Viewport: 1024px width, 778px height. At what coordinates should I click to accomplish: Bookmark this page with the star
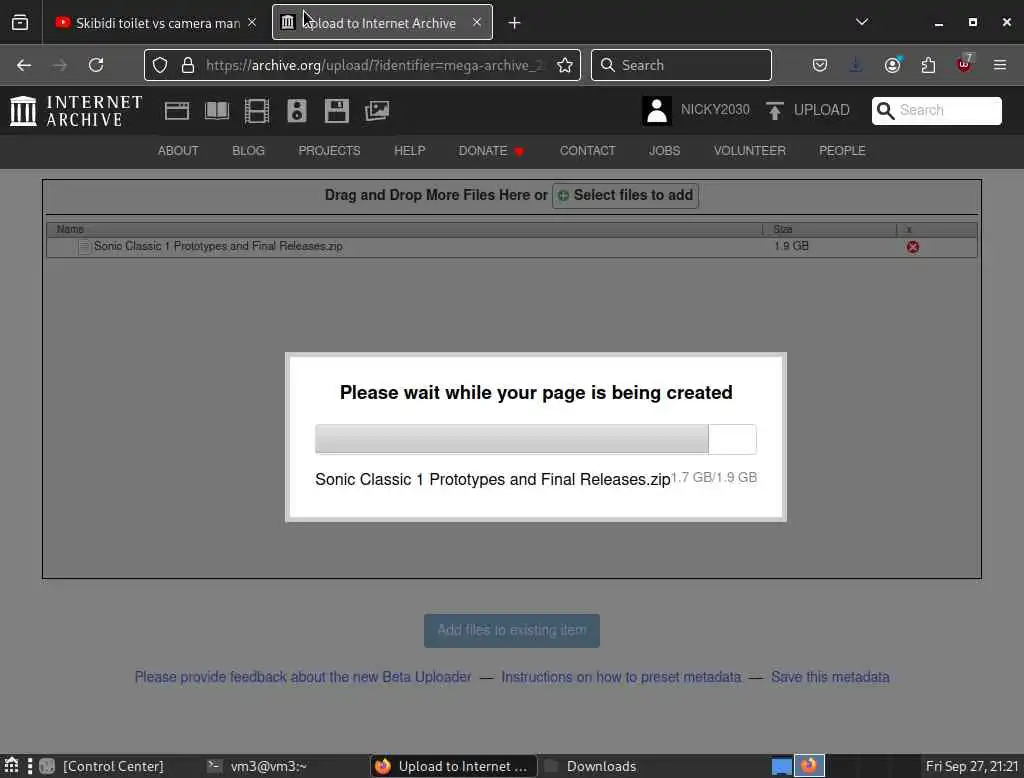(x=565, y=65)
